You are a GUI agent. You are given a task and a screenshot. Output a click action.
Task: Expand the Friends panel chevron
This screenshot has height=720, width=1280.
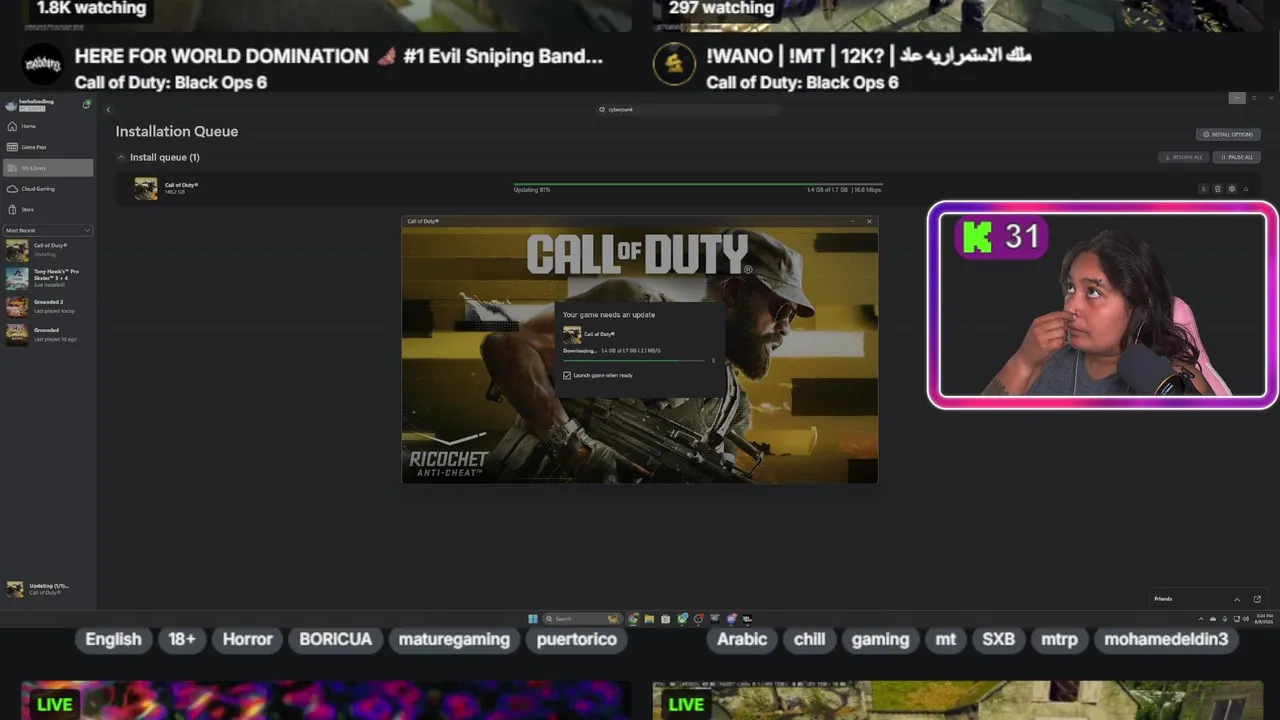pos(1237,599)
